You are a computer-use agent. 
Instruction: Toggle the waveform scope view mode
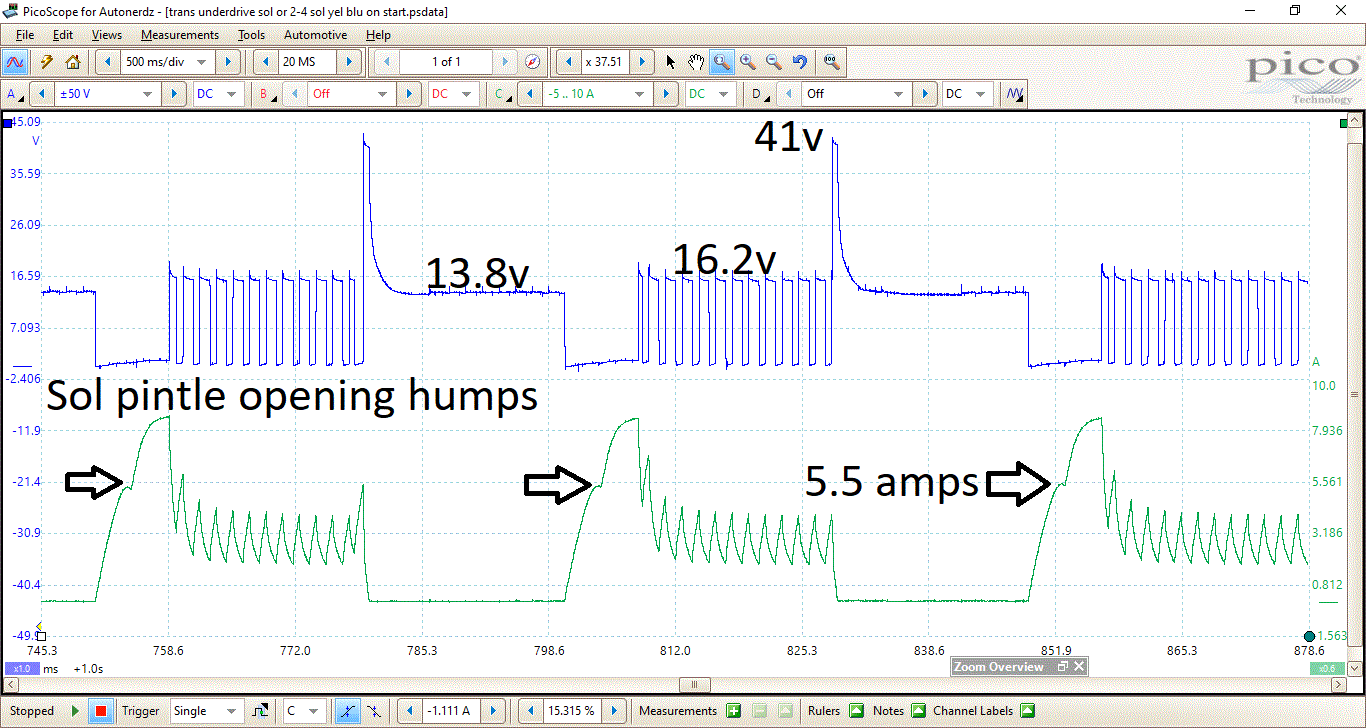(x=14, y=61)
